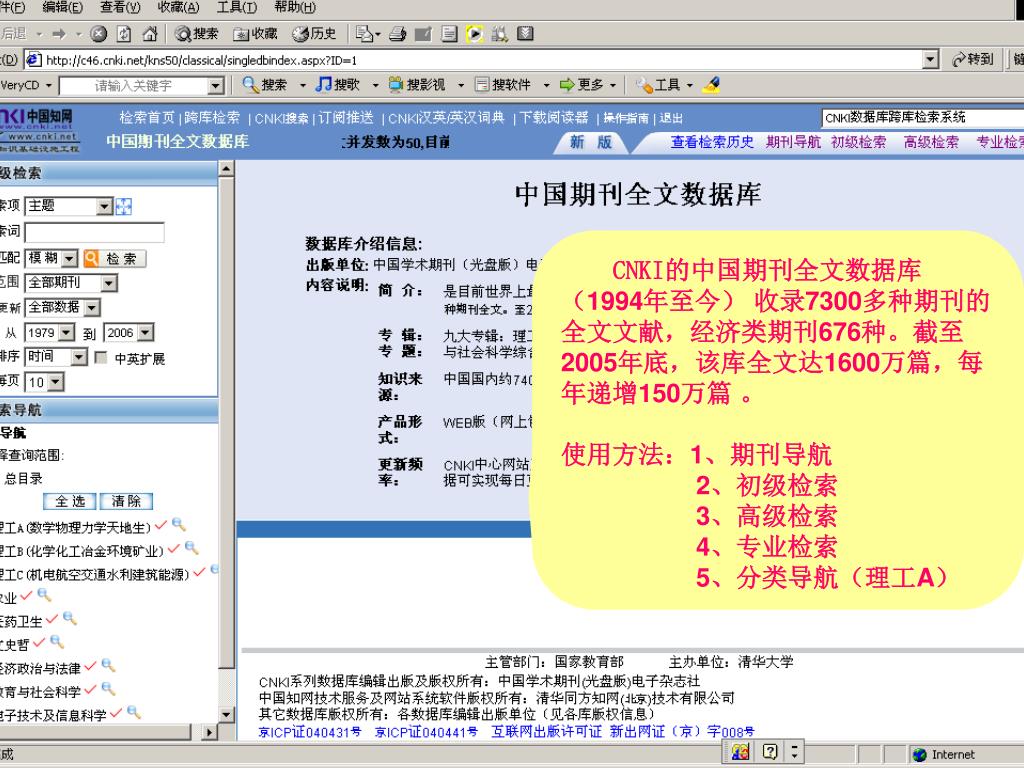Click the orange 检索 search button
The image size is (1024, 768).
[114, 259]
